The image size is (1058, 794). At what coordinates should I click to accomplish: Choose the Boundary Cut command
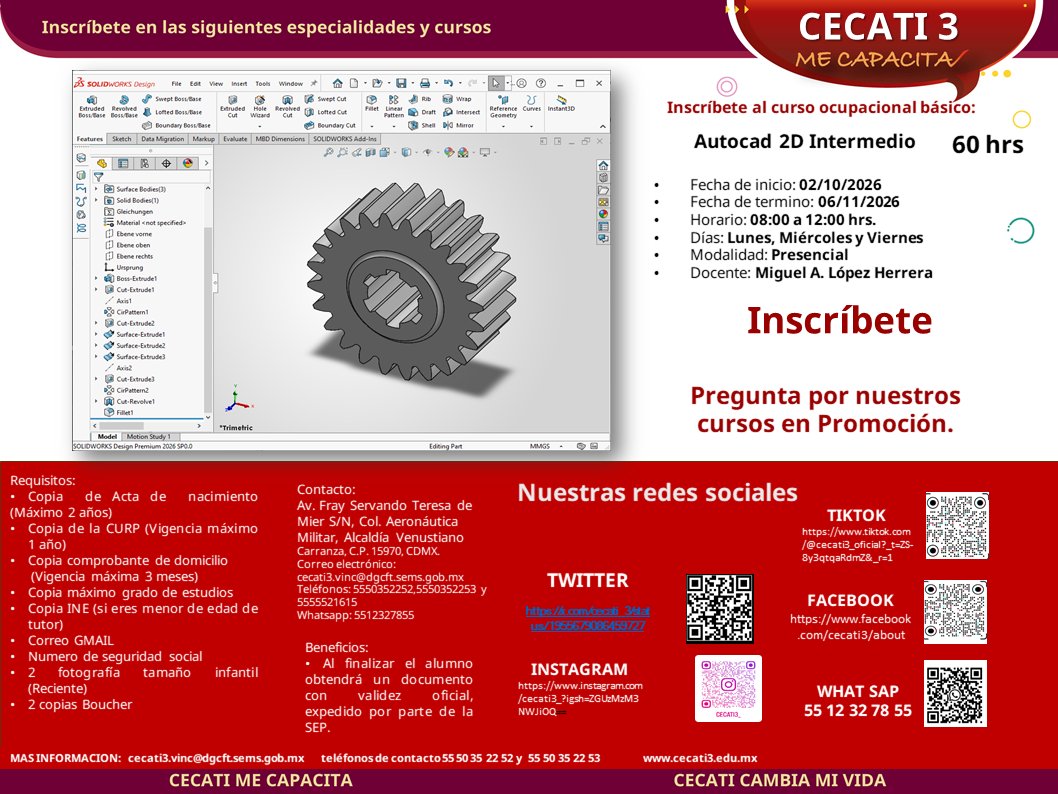(x=330, y=125)
